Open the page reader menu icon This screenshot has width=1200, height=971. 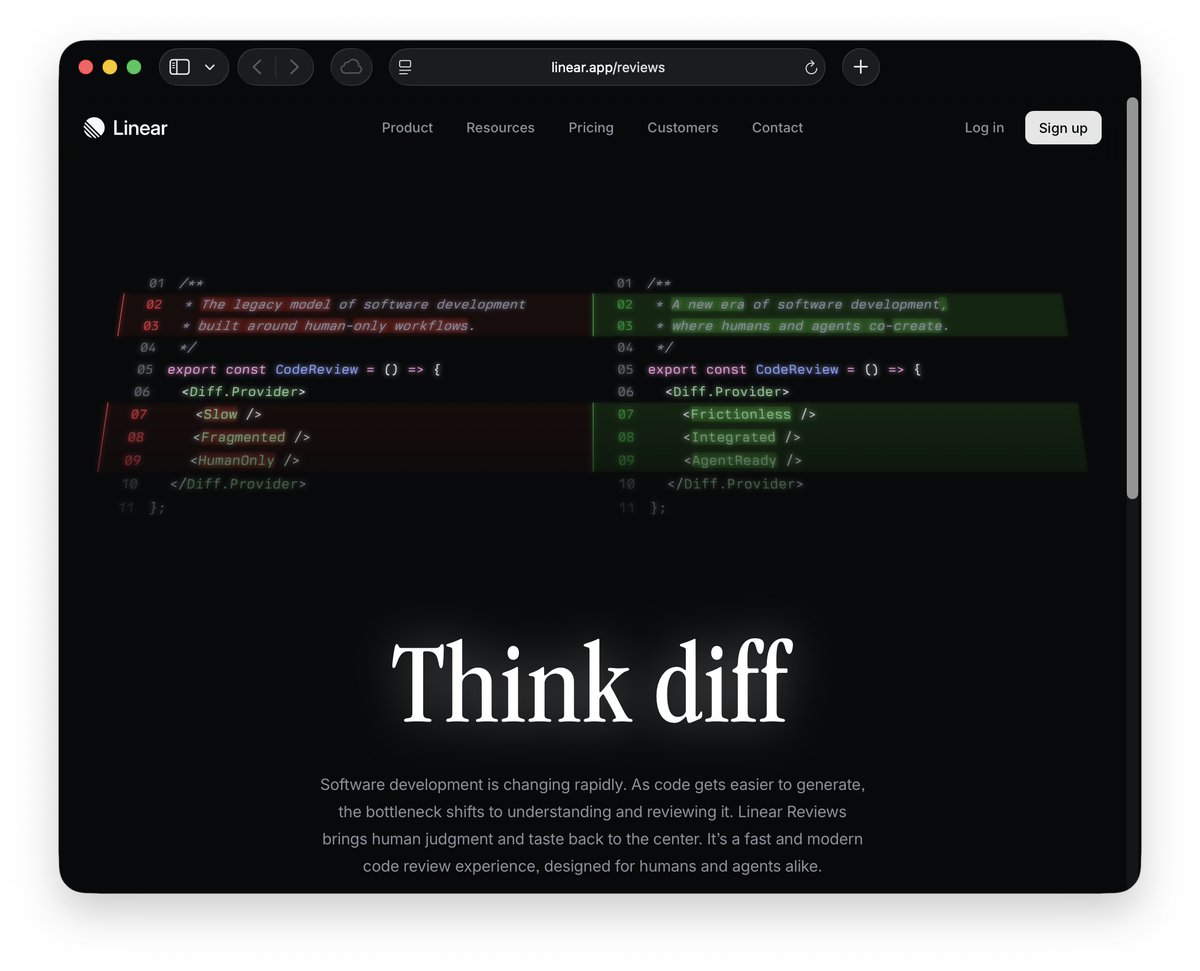click(405, 67)
